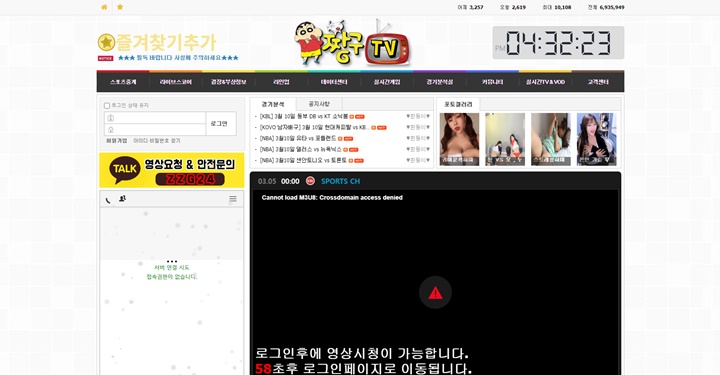Open the 커뮤니티 navigation menu

tap(492, 82)
